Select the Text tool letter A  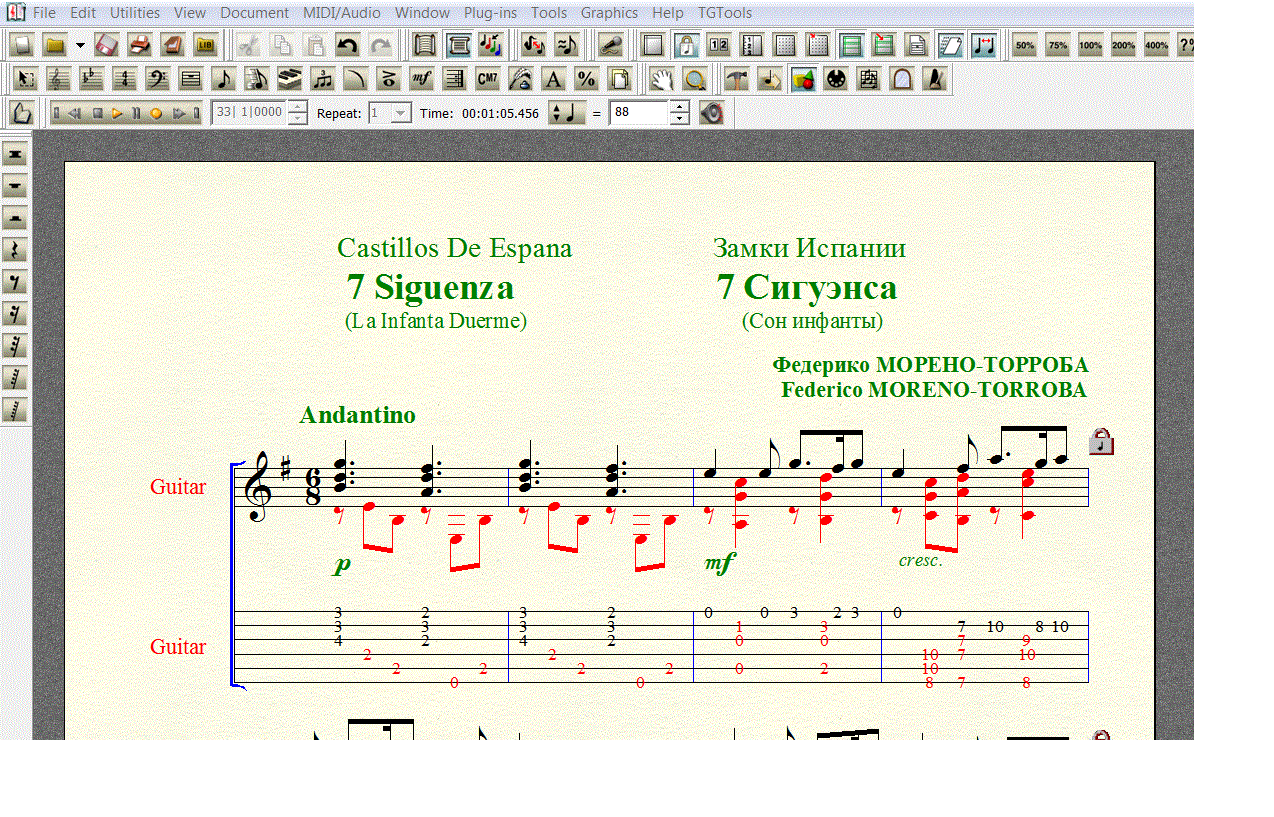pos(554,79)
